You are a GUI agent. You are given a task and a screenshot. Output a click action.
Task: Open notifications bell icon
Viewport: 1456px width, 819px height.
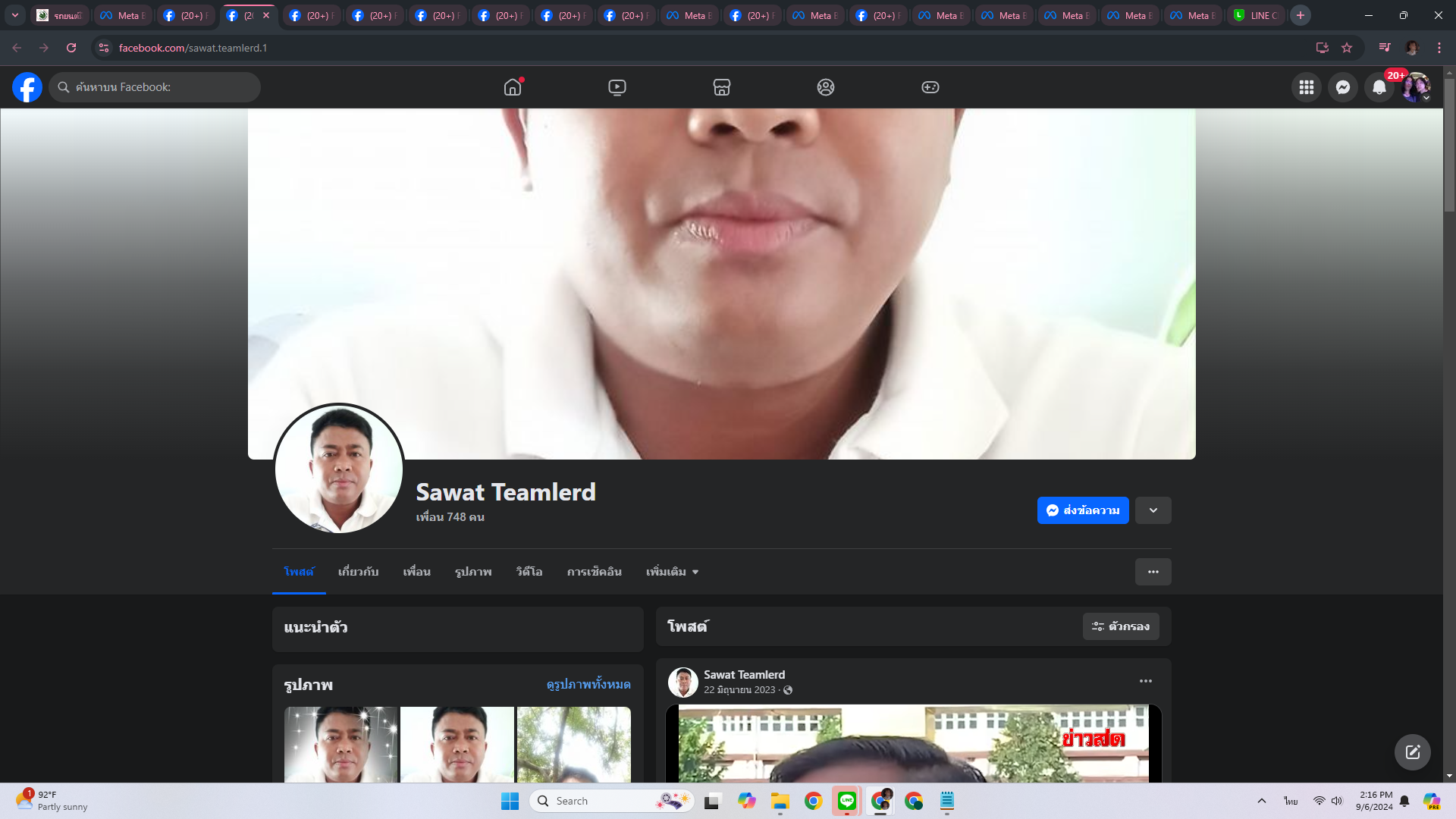tap(1379, 87)
